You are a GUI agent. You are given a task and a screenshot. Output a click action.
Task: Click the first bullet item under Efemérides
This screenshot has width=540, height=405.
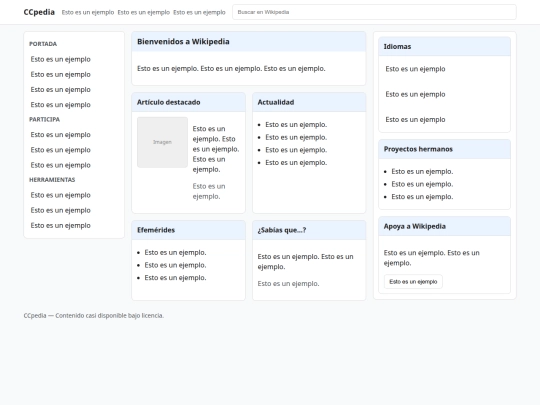pos(175,252)
